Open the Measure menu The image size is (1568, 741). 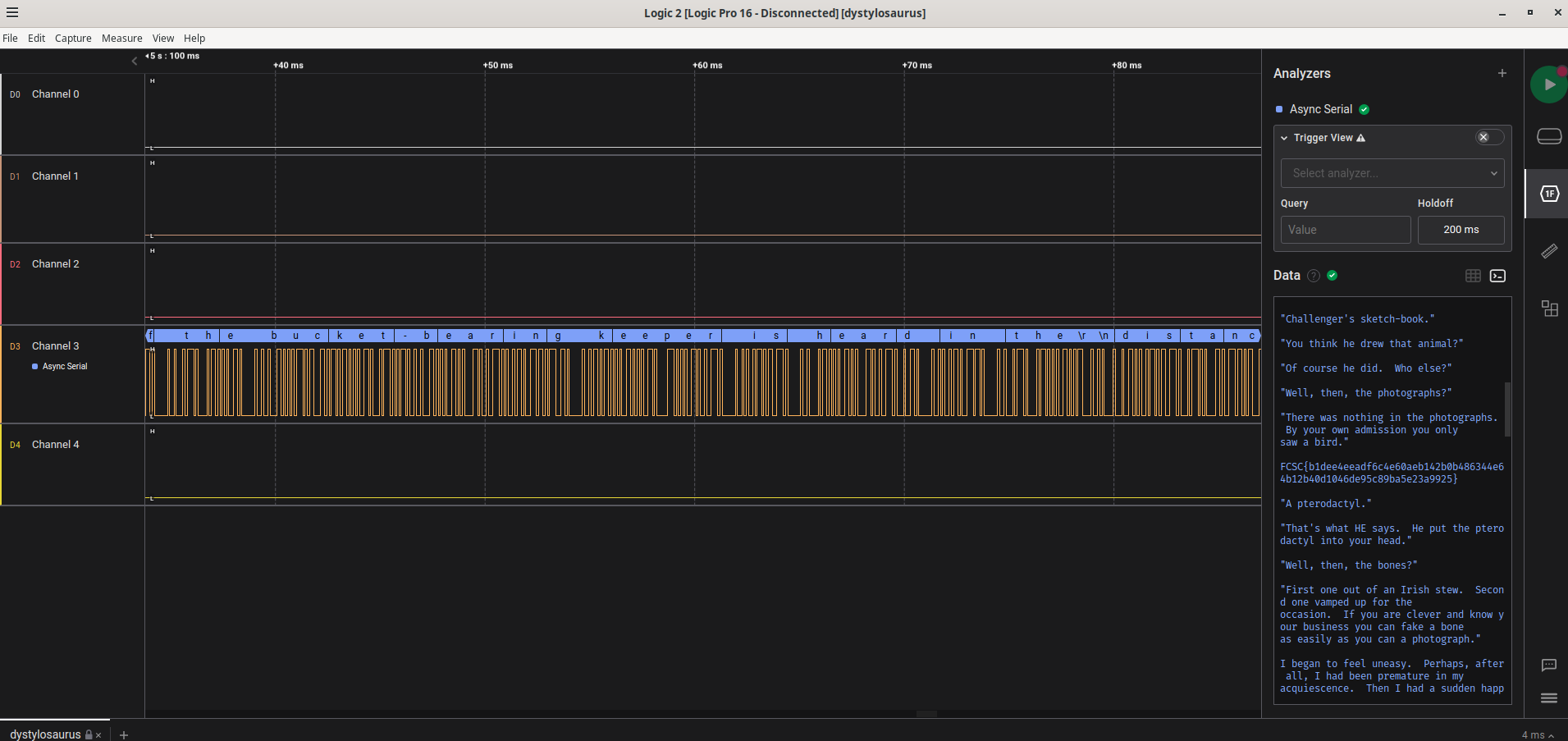pos(121,39)
